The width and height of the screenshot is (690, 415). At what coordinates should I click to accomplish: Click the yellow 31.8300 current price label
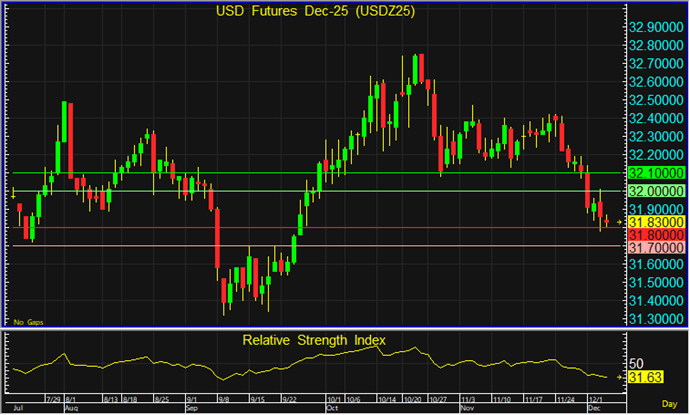pos(655,221)
